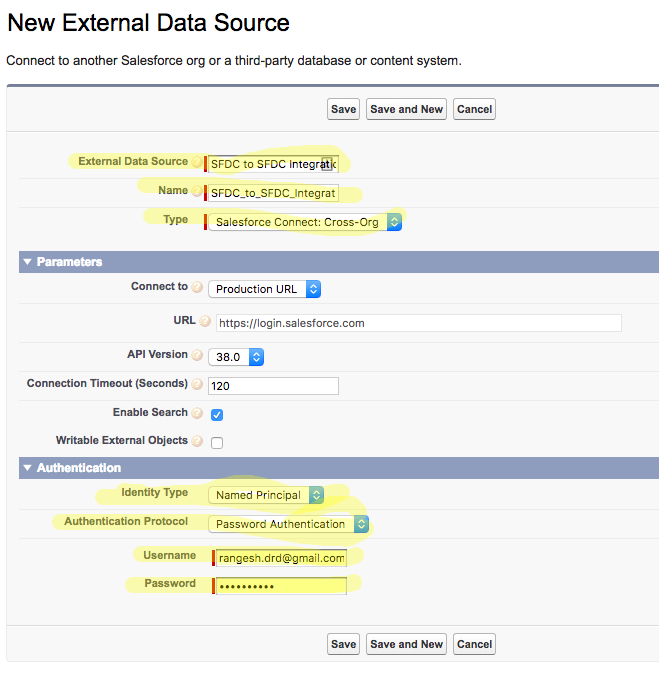This screenshot has height=689, width=659.
Task: Click the Username field
Action: [x=281, y=558]
